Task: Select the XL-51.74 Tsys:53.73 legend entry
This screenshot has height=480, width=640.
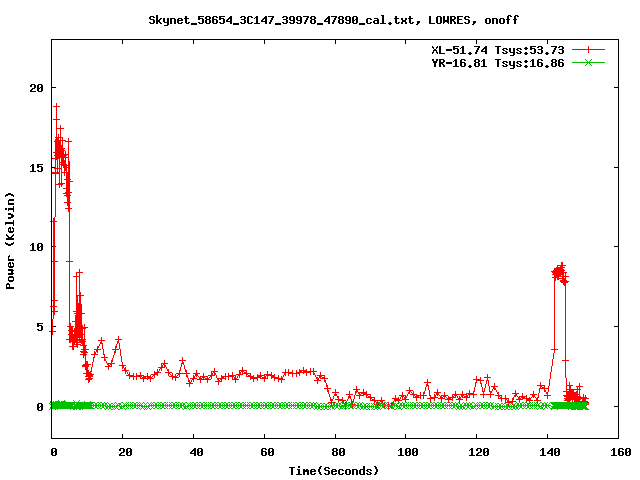Action: coord(498,50)
